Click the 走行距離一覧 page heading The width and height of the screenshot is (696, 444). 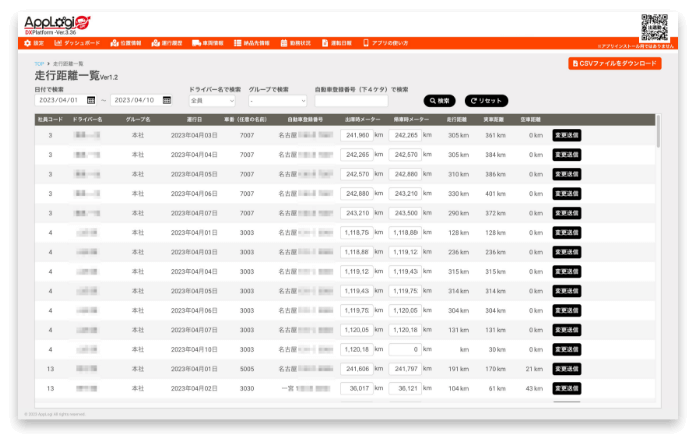(67, 75)
